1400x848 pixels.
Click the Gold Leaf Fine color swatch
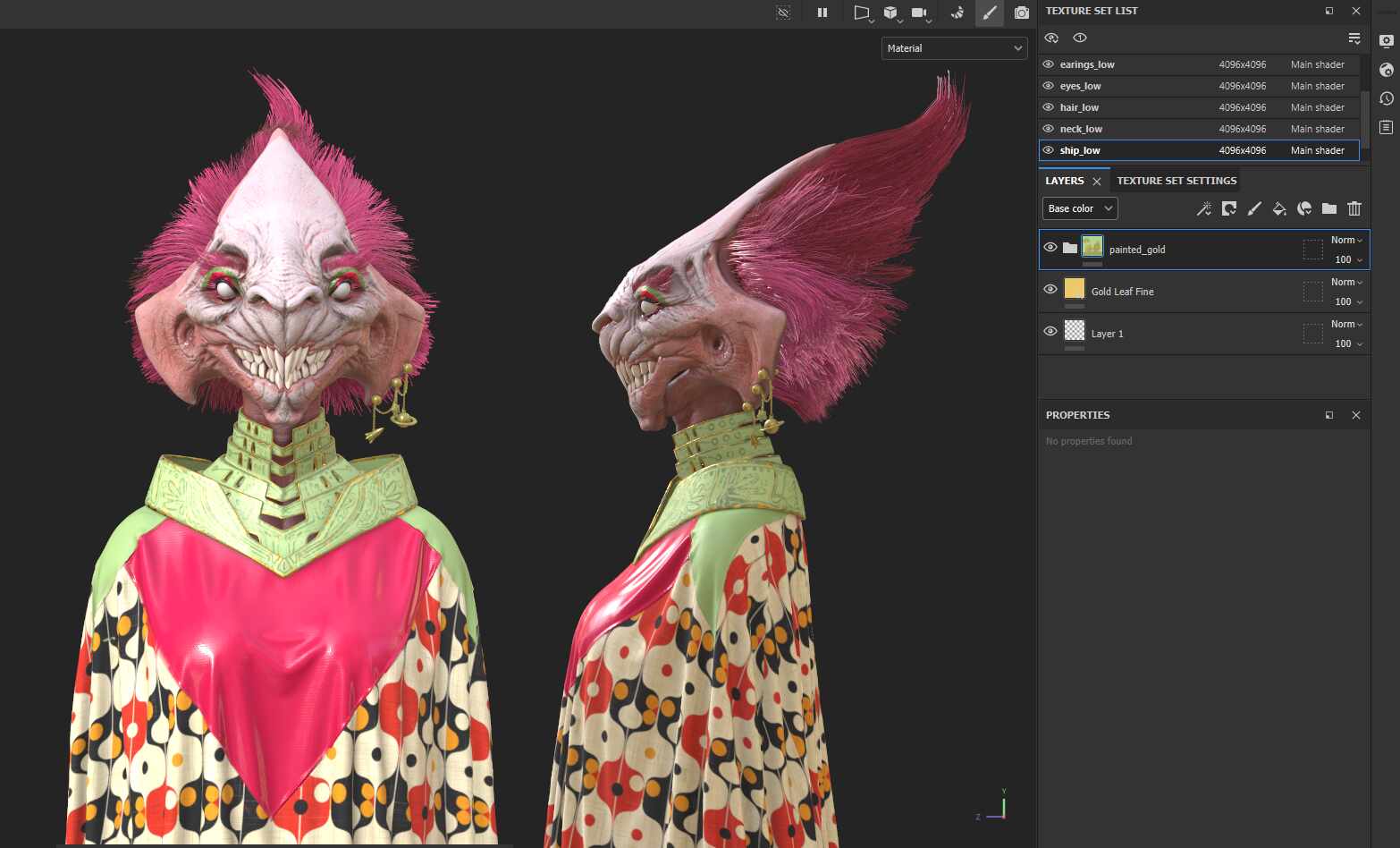pyautogui.click(x=1075, y=288)
